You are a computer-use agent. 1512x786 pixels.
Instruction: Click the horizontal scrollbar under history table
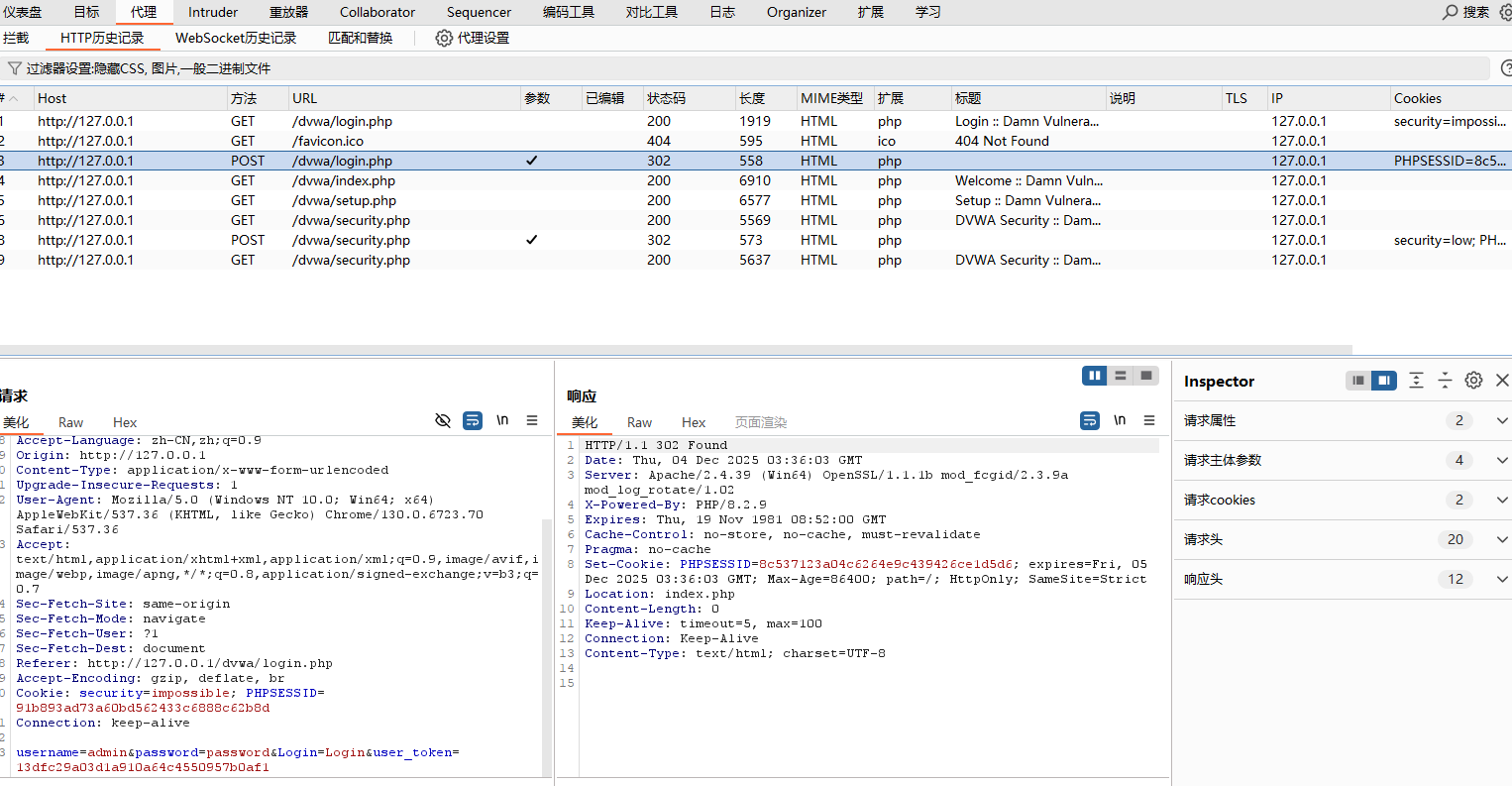[x=674, y=350]
